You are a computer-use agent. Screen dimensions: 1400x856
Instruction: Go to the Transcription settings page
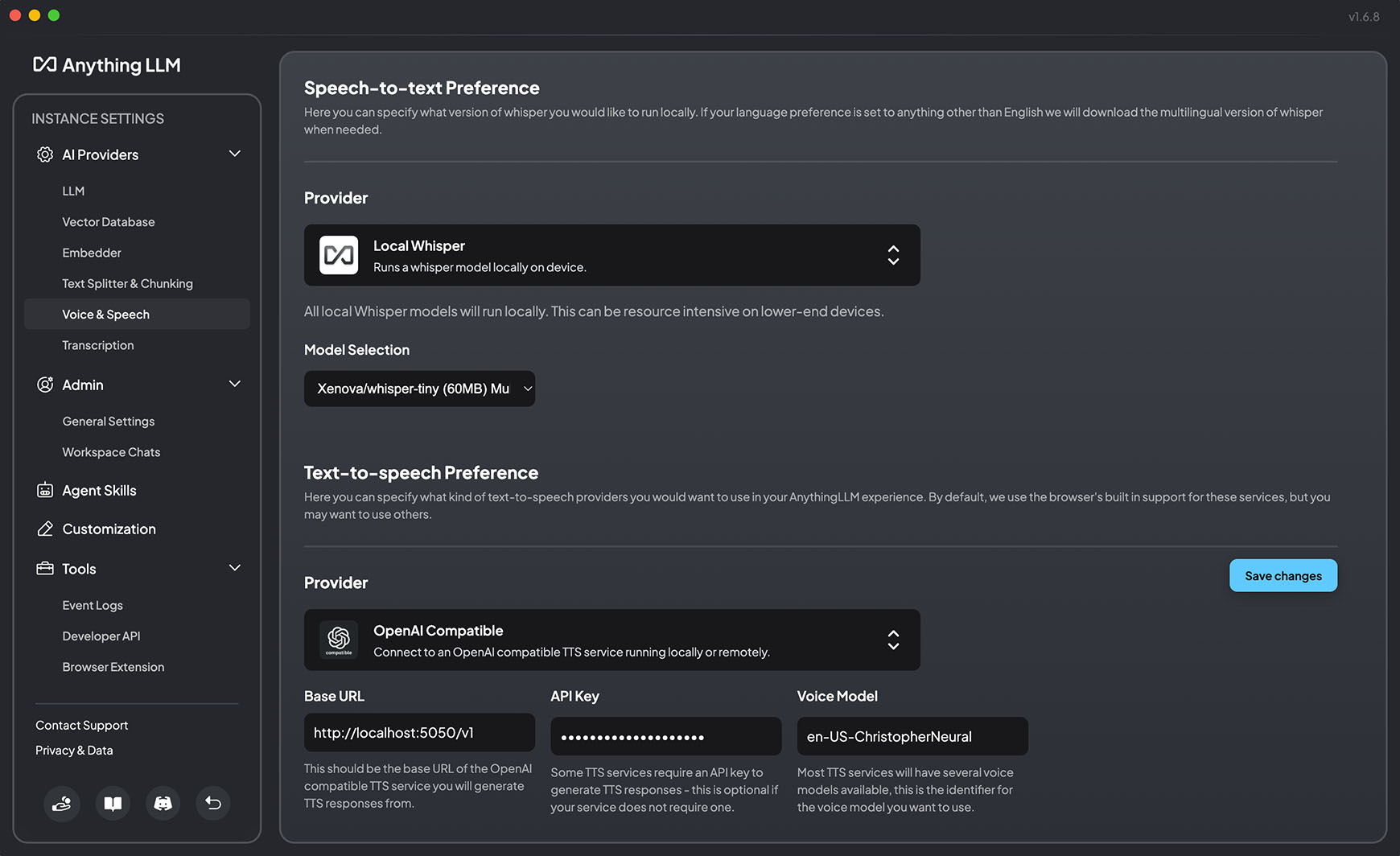tap(98, 345)
